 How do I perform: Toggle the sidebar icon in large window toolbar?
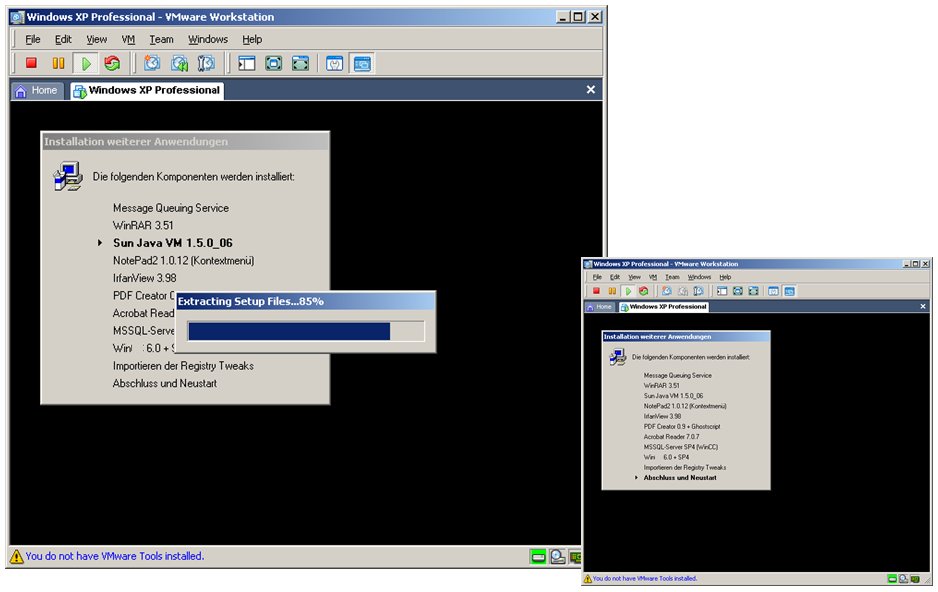point(246,63)
